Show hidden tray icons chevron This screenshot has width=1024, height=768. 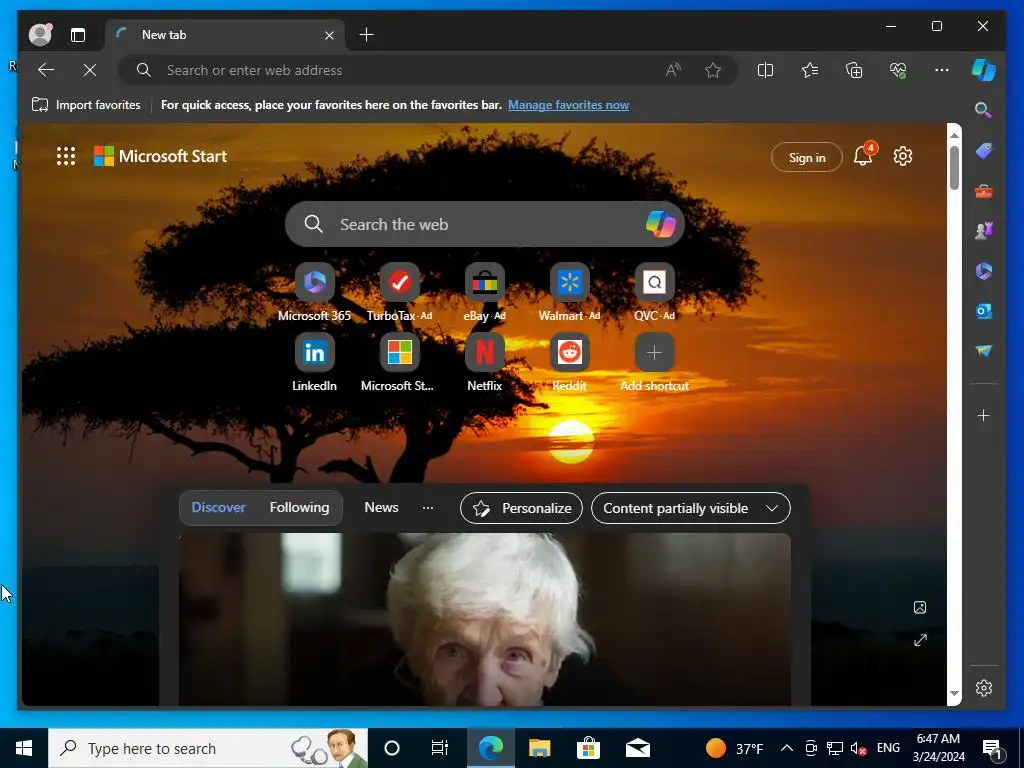(x=787, y=748)
